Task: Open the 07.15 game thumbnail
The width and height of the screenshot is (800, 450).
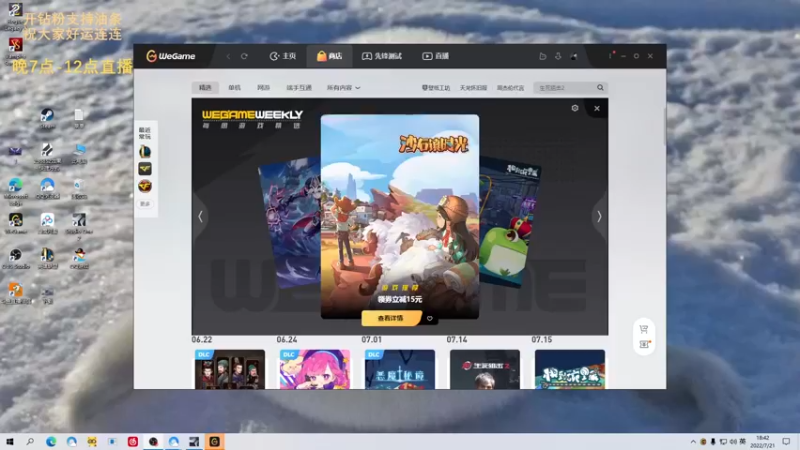Action: click(x=570, y=369)
